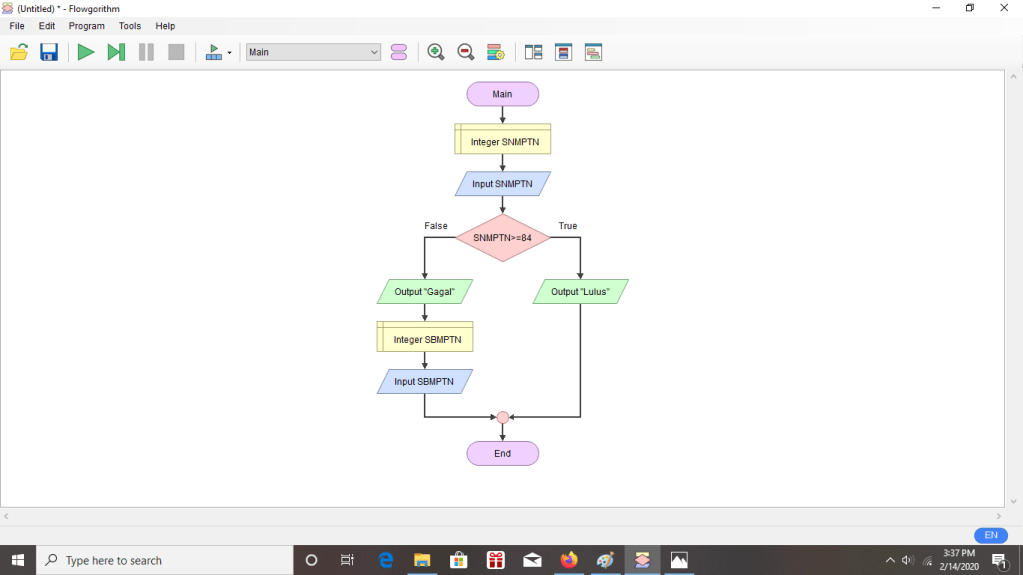
Task: Select the Output "Lulus" shape
Action: point(580,292)
